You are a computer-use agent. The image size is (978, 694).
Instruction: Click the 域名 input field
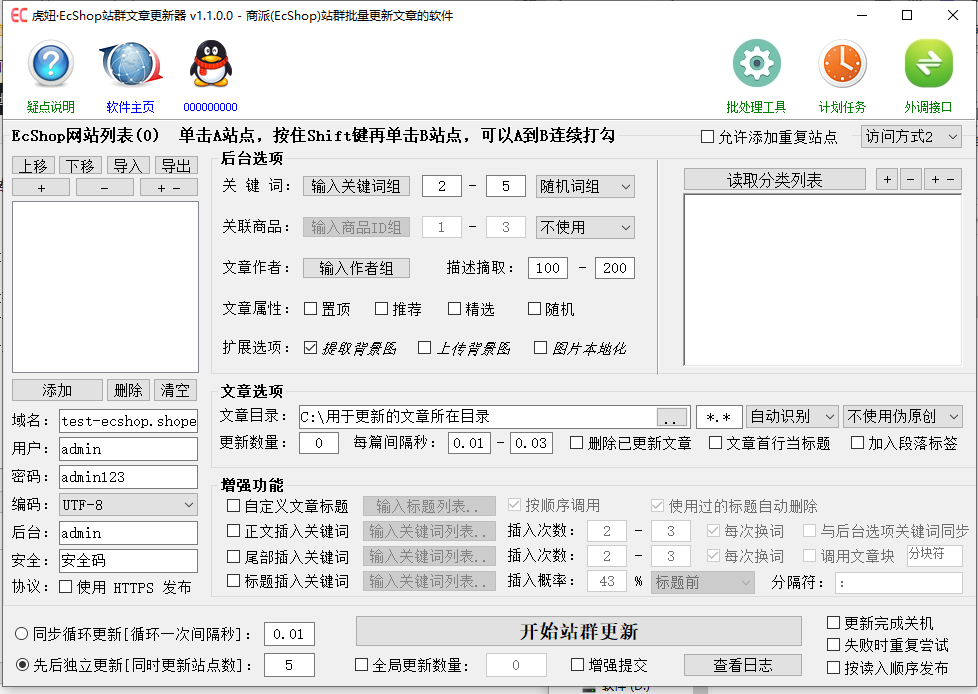tap(128, 421)
